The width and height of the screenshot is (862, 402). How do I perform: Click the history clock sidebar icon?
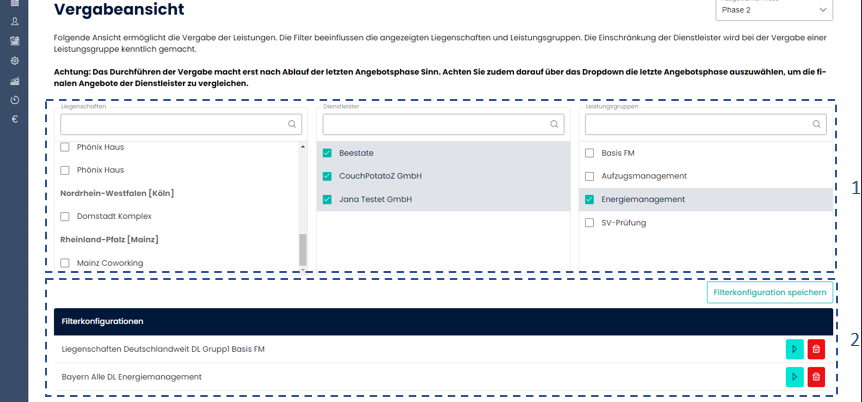(x=15, y=100)
